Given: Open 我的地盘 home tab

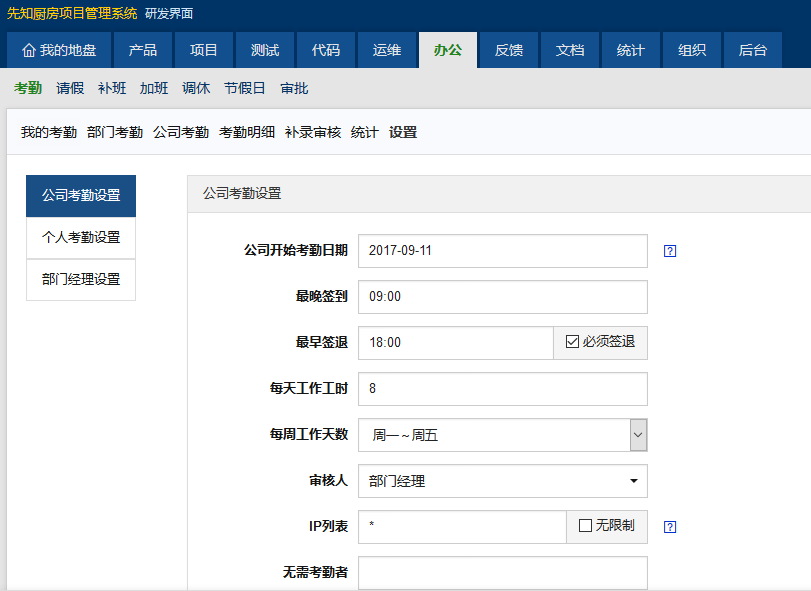Looking at the screenshot, I should (59, 50).
